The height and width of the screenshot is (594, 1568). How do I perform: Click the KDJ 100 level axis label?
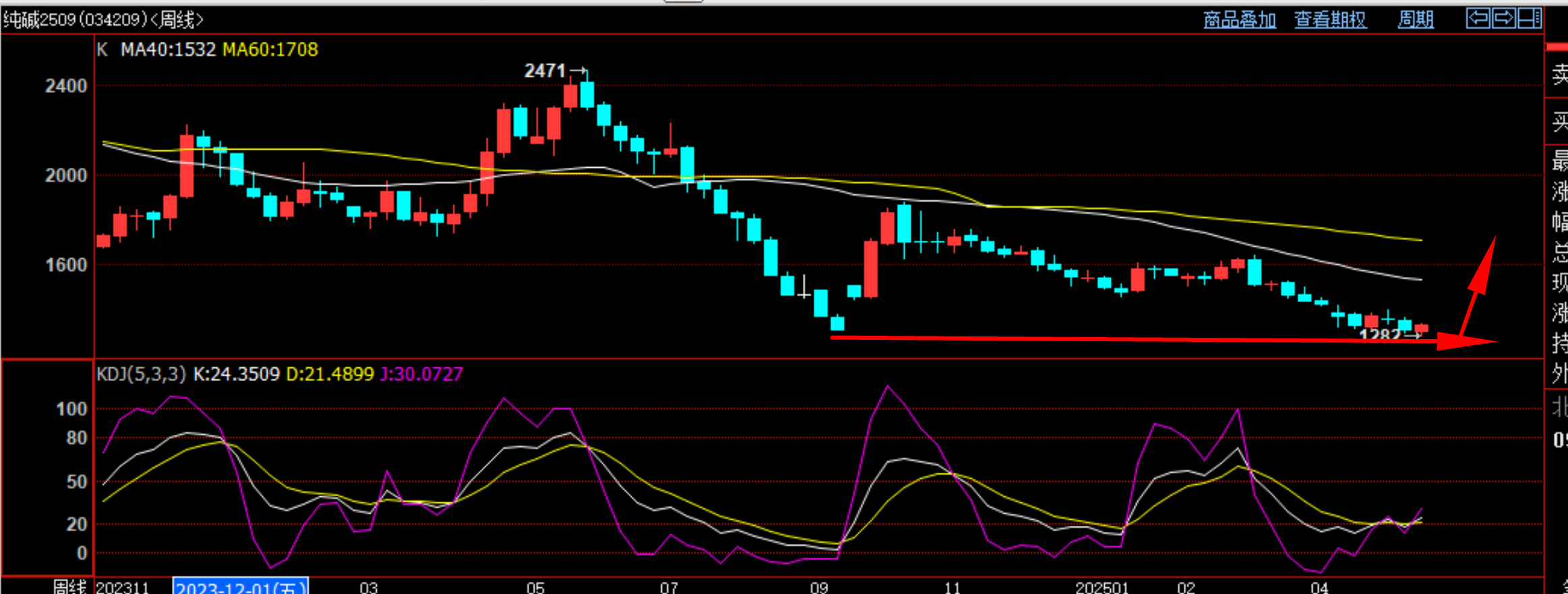(x=71, y=409)
